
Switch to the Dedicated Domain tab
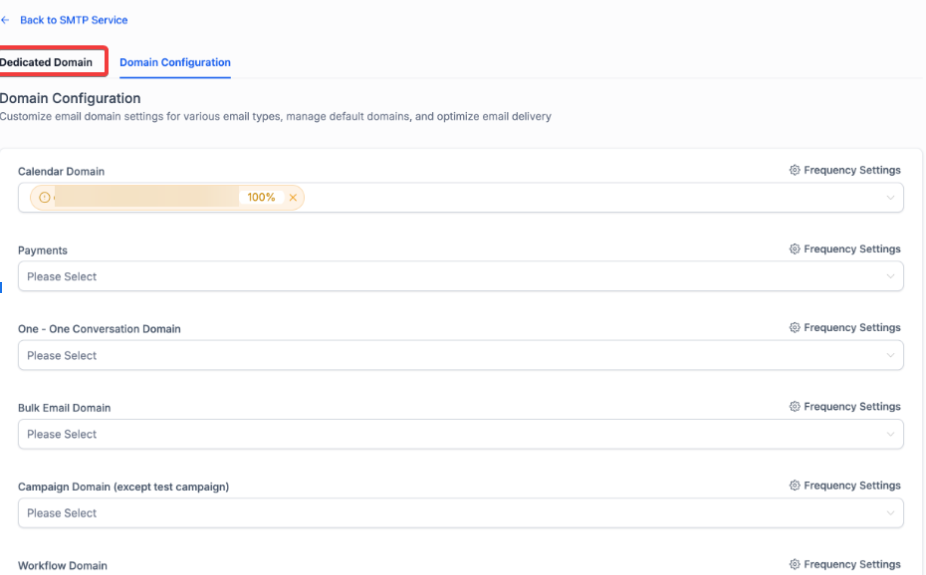(x=47, y=62)
